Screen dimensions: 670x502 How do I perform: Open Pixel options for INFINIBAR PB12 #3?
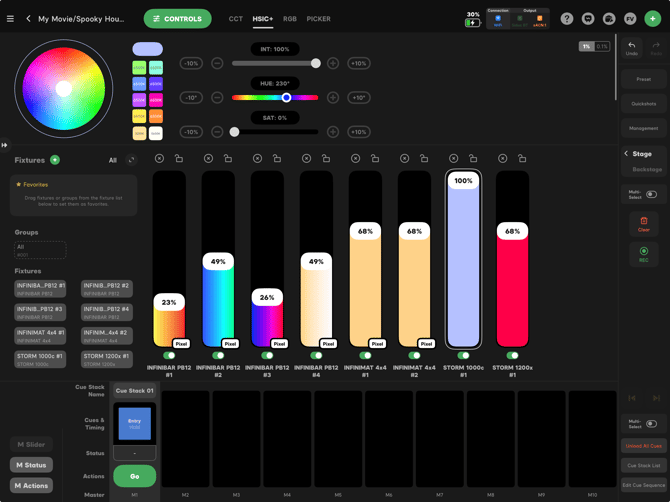(279, 343)
